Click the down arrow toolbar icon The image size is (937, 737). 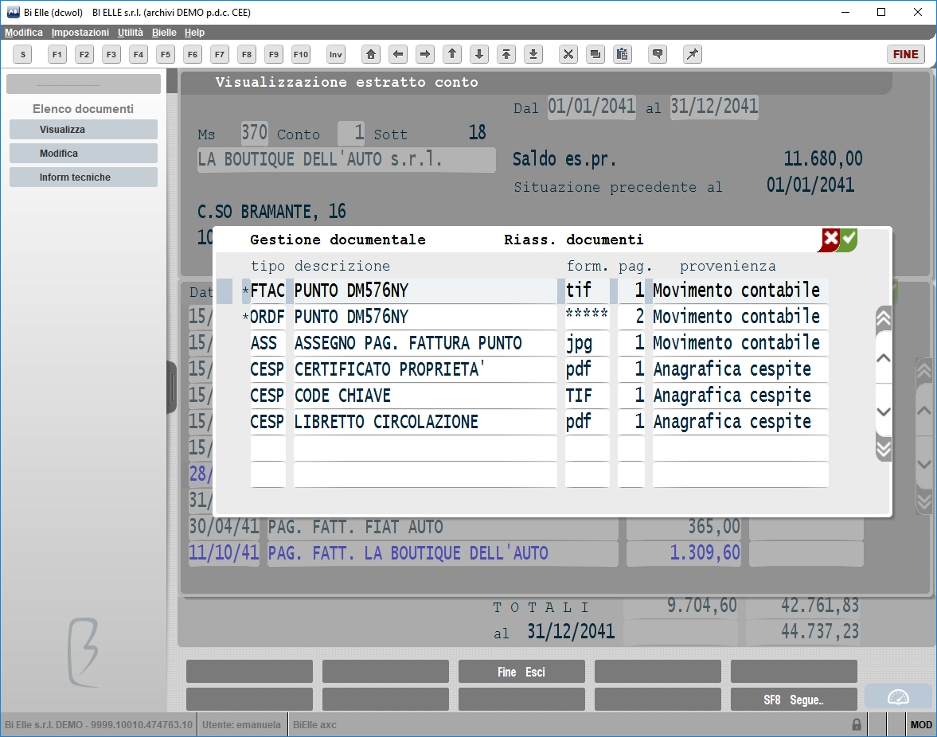479,54
